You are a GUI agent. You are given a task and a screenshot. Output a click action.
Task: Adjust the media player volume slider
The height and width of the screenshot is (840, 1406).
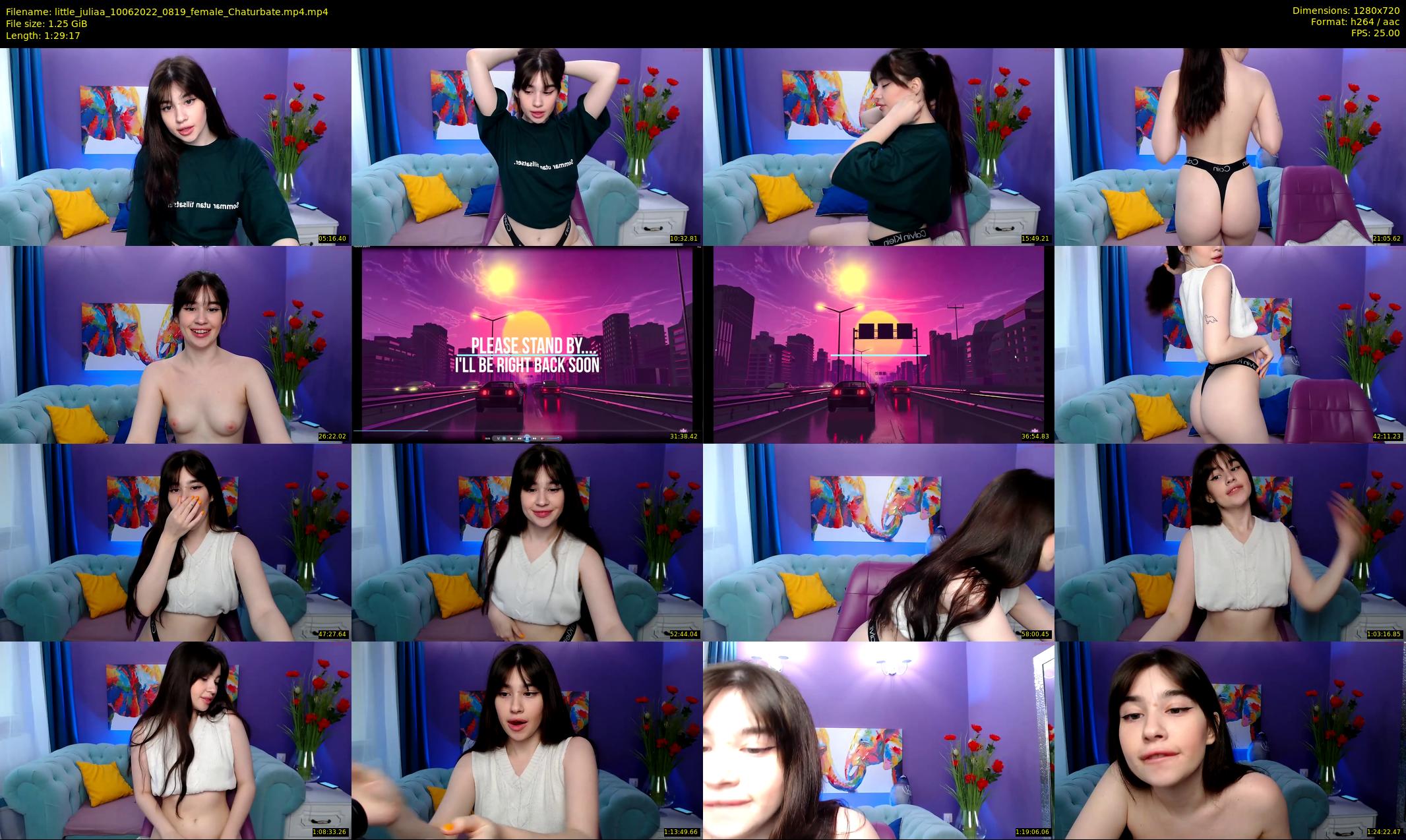click(x=553, y=438)
